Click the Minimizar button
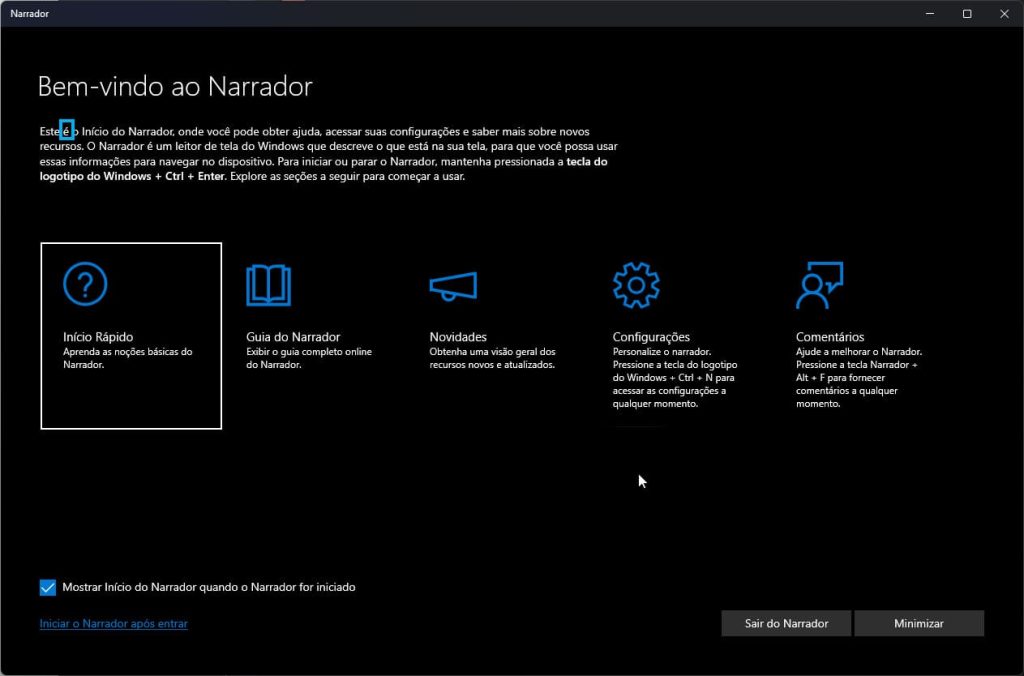 919,623
